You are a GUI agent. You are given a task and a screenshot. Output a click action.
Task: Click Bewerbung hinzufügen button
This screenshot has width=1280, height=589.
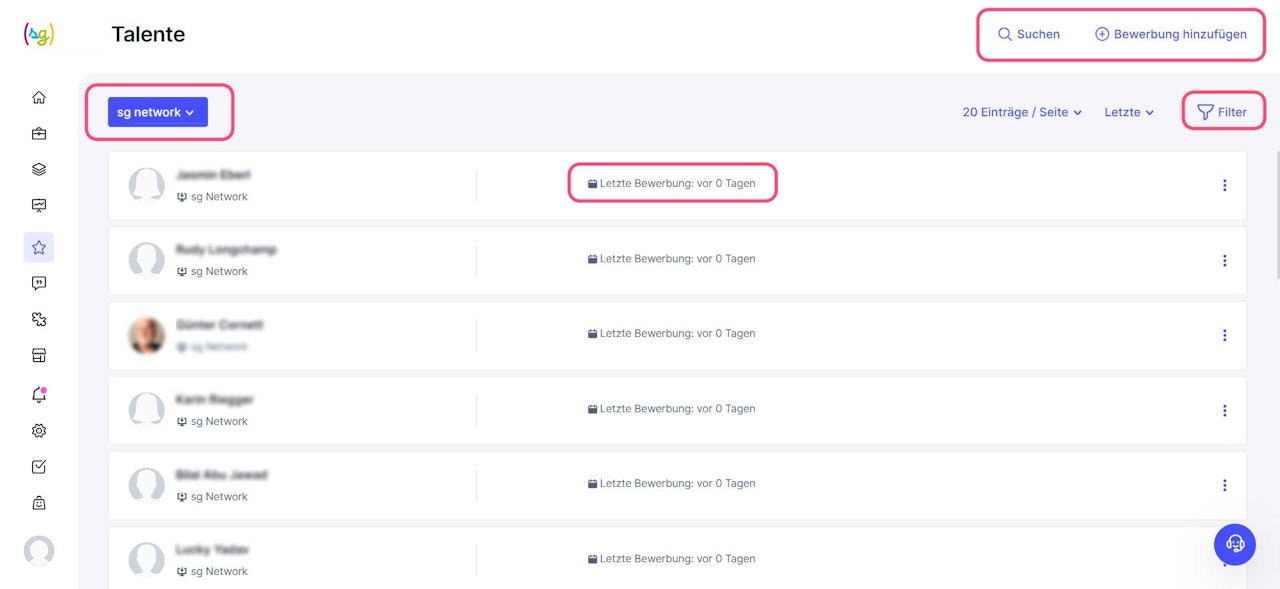(1171, 34)
